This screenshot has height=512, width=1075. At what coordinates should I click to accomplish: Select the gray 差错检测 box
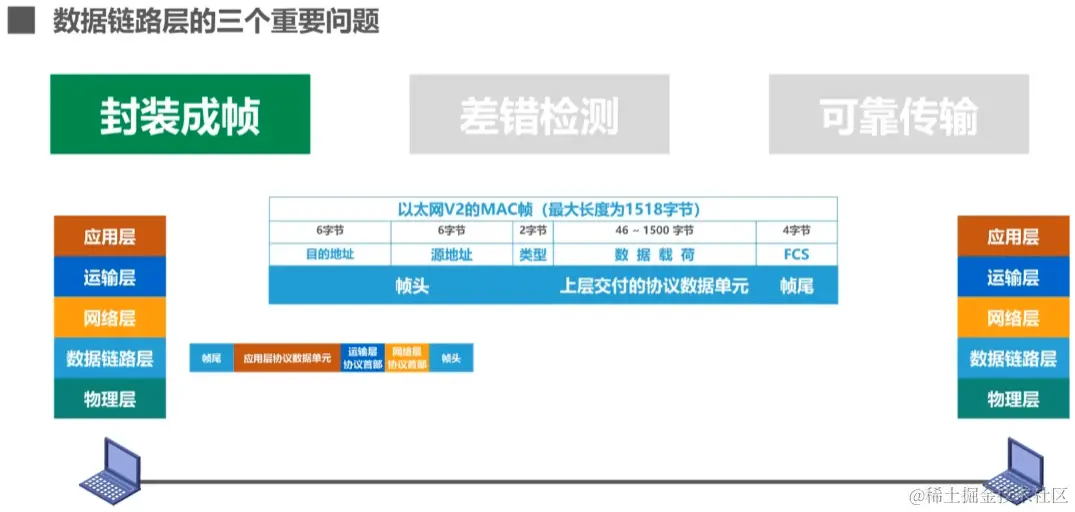540,114
